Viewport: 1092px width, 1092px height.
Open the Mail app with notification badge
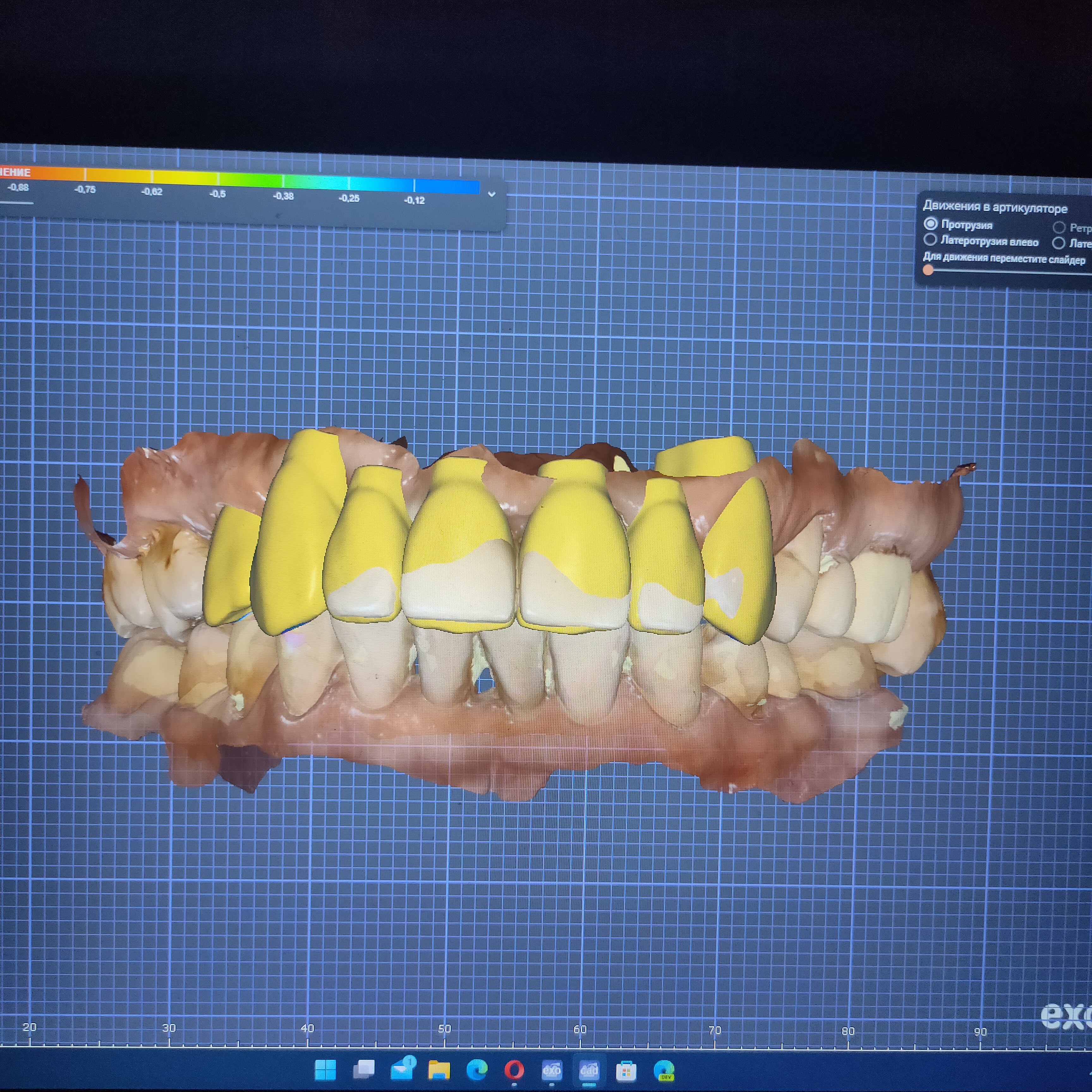point(401,1069)
